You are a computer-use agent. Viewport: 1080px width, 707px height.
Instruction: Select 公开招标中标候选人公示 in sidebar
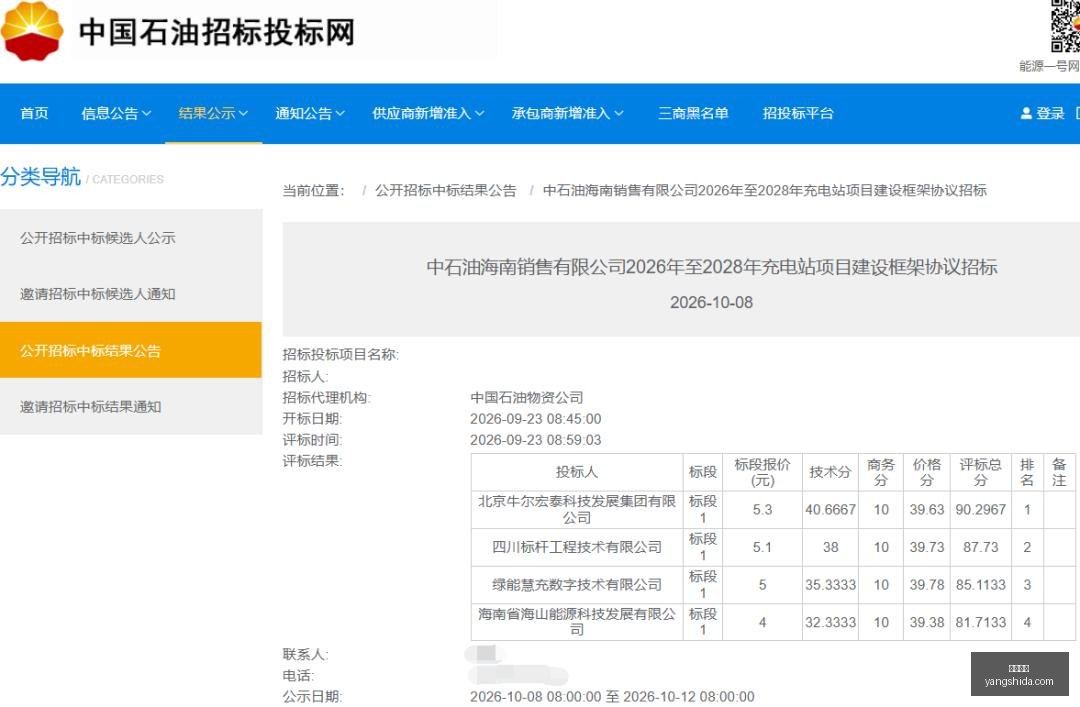pyautogui.click(x=131, y=238)
